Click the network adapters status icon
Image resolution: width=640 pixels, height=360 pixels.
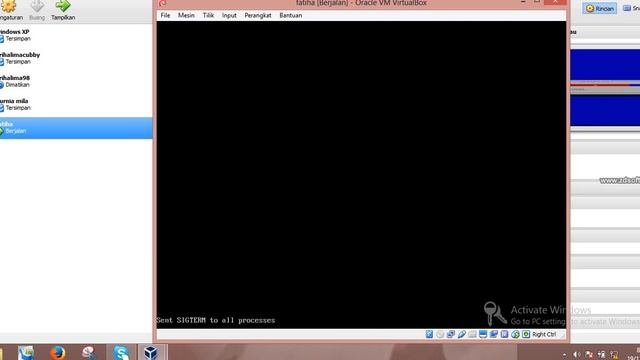[451, 334]
